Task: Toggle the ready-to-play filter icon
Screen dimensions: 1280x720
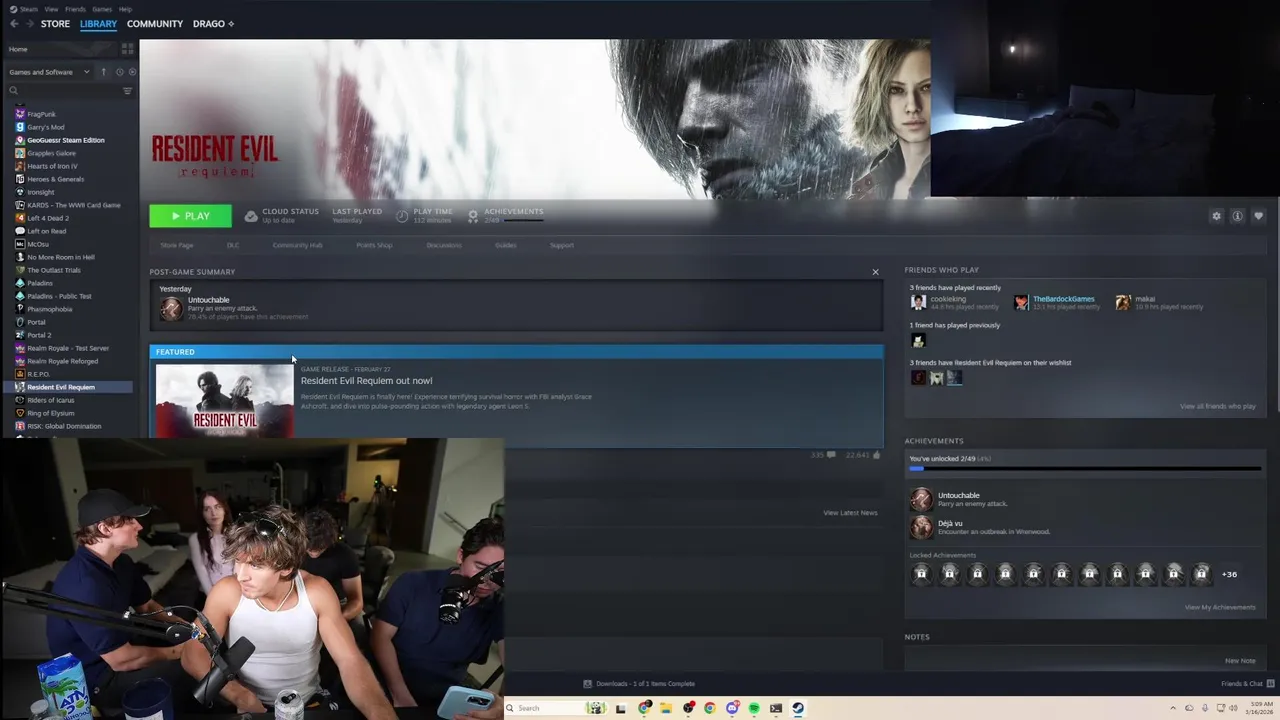Action: (x=132, y=72)
